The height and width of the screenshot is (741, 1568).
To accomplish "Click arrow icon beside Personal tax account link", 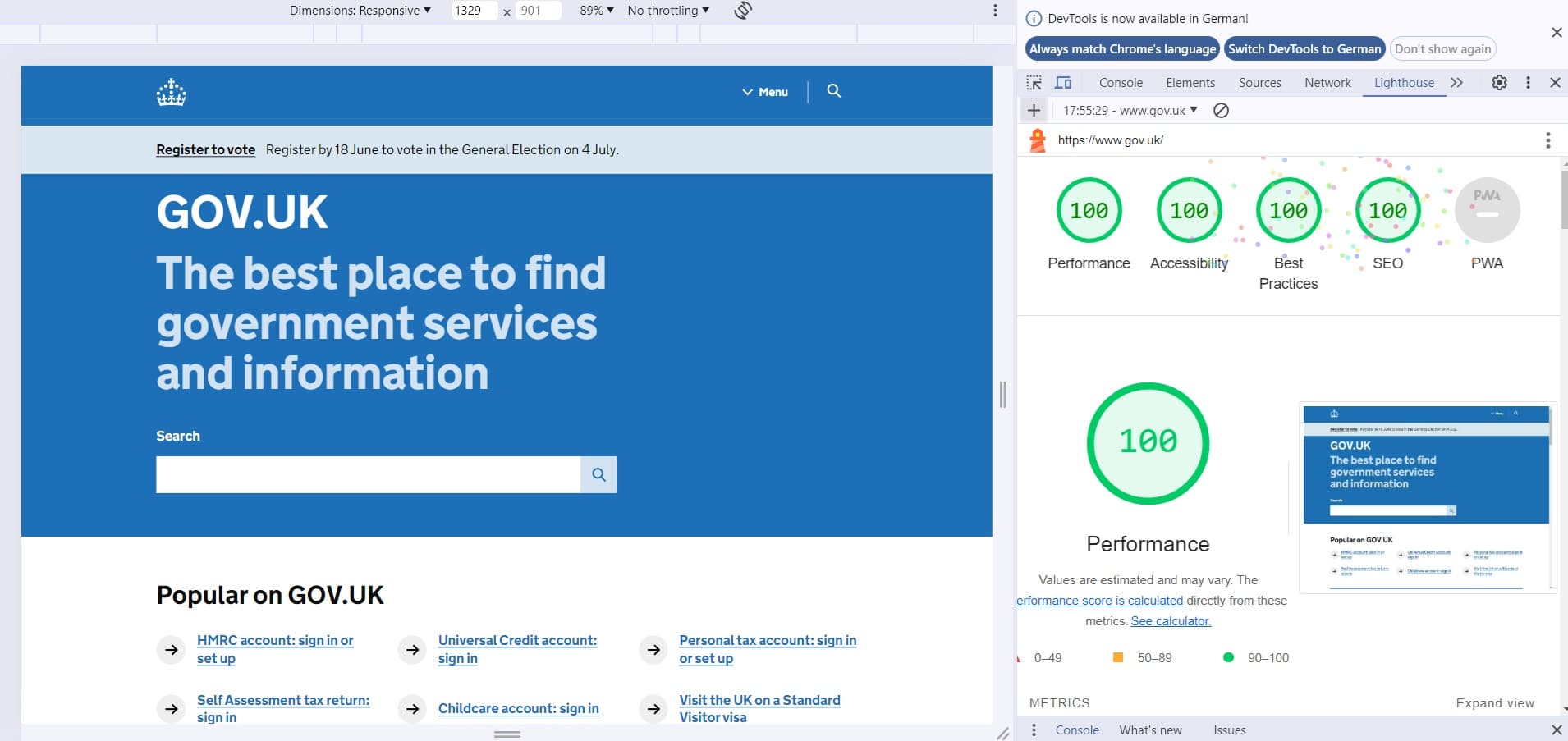I will point(653,650).
